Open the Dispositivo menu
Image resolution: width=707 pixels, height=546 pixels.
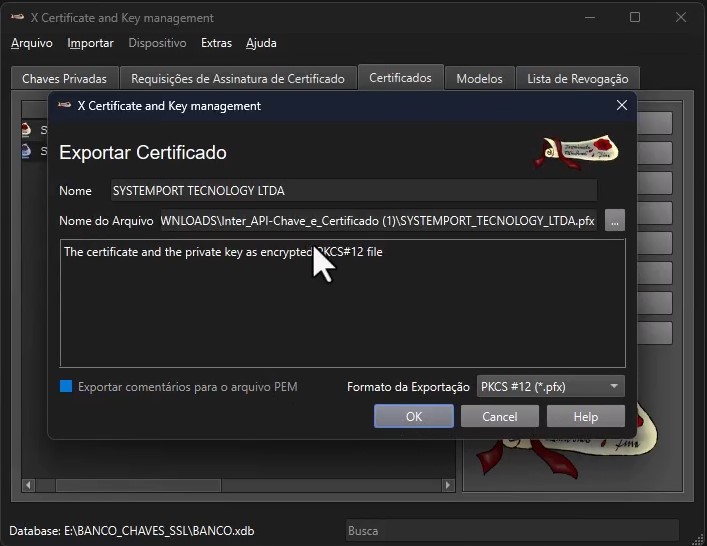click(x=157, y=43)
